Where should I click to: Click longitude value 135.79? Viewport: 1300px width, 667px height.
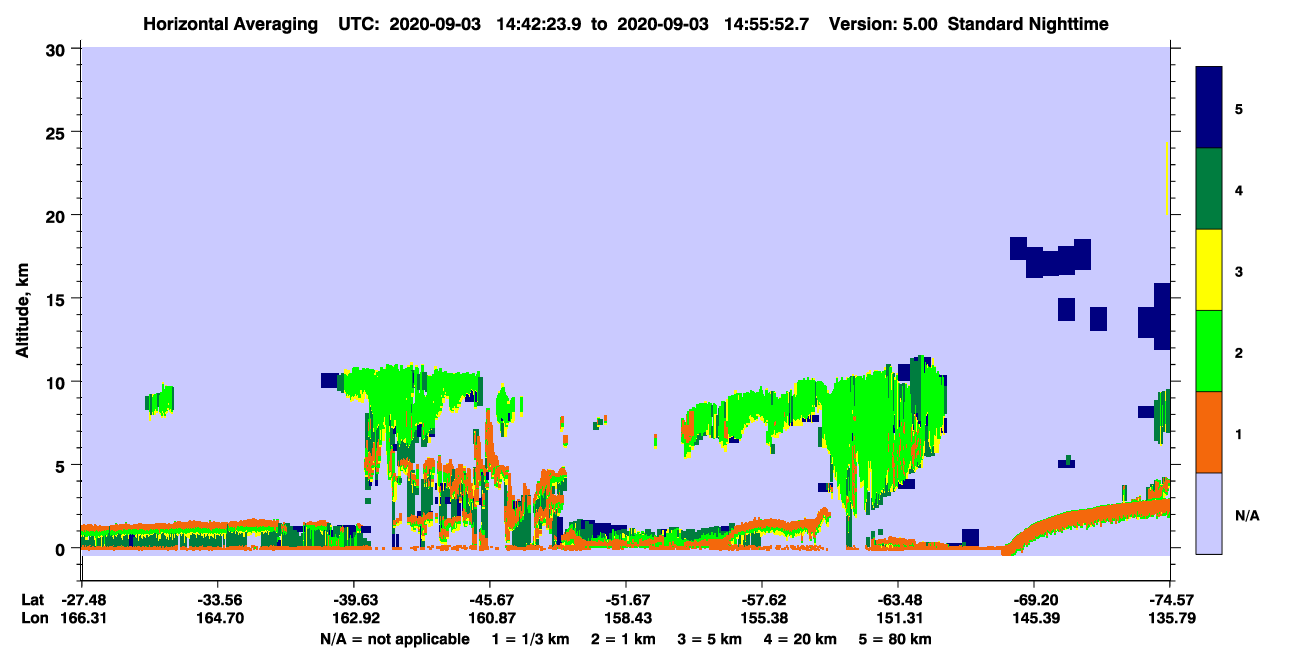[x=1170, y=619]
